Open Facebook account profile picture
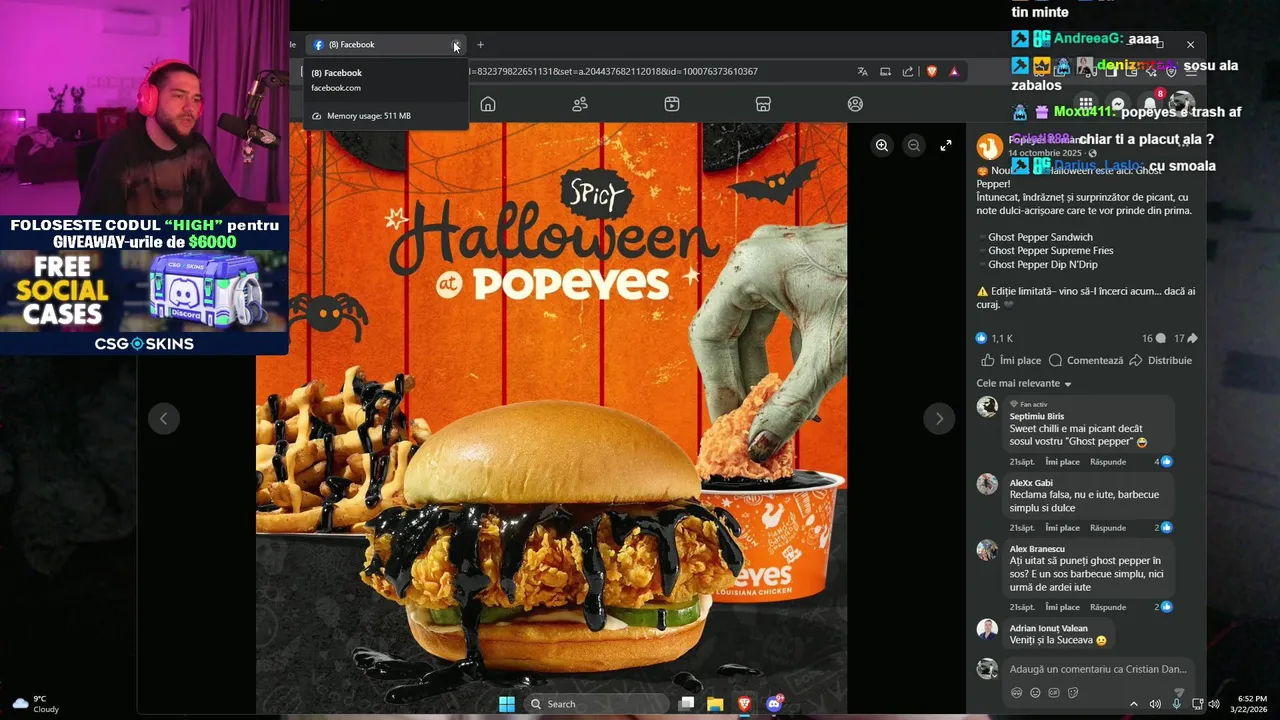The width and height of the screenshot is (1280, 720). (1182, 103)
